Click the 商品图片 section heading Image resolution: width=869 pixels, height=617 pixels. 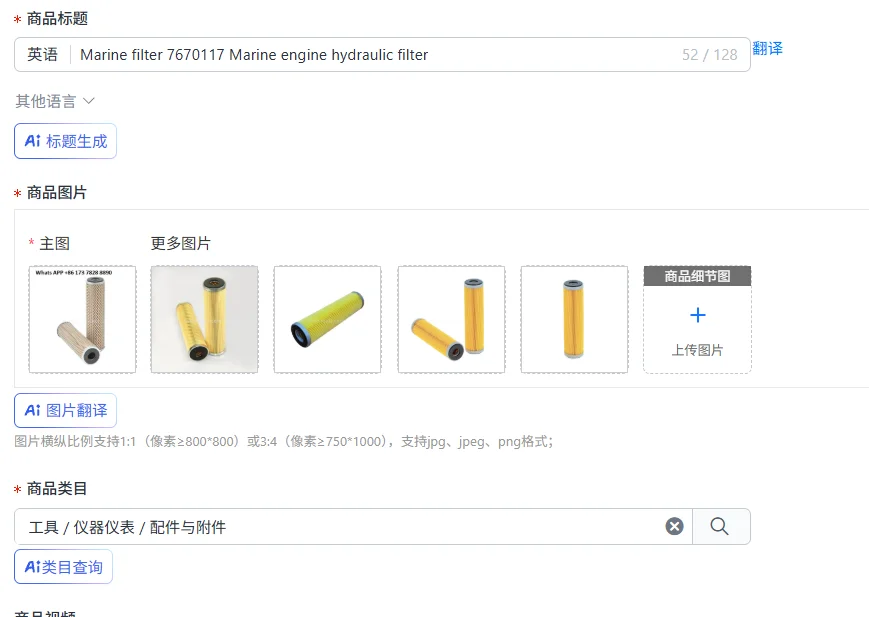pyautogui.click(x=57, y=192)
